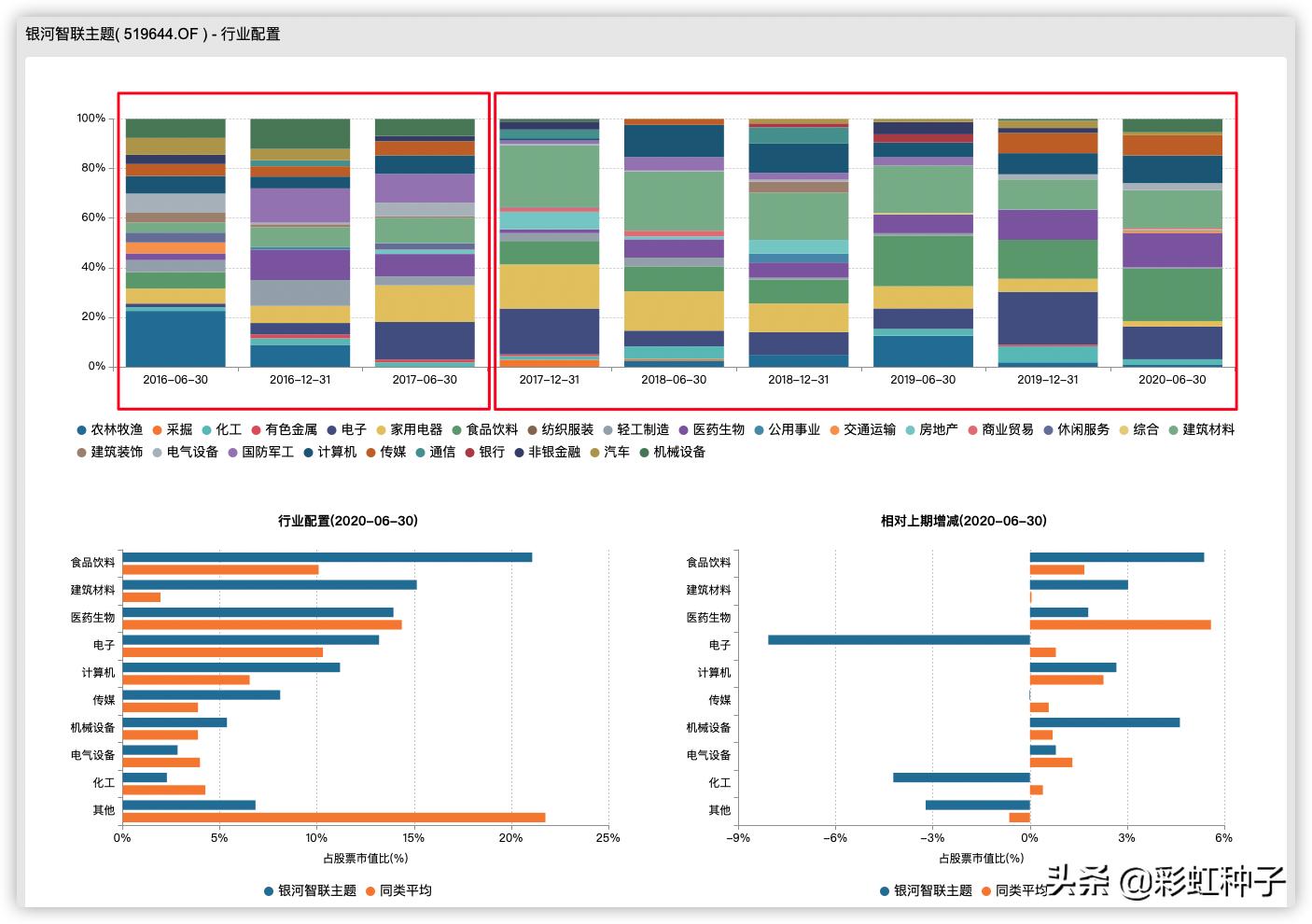This screenshot has width=1312, height=924.
Task: Click the 房地产 legend circle
Action: 910,430
